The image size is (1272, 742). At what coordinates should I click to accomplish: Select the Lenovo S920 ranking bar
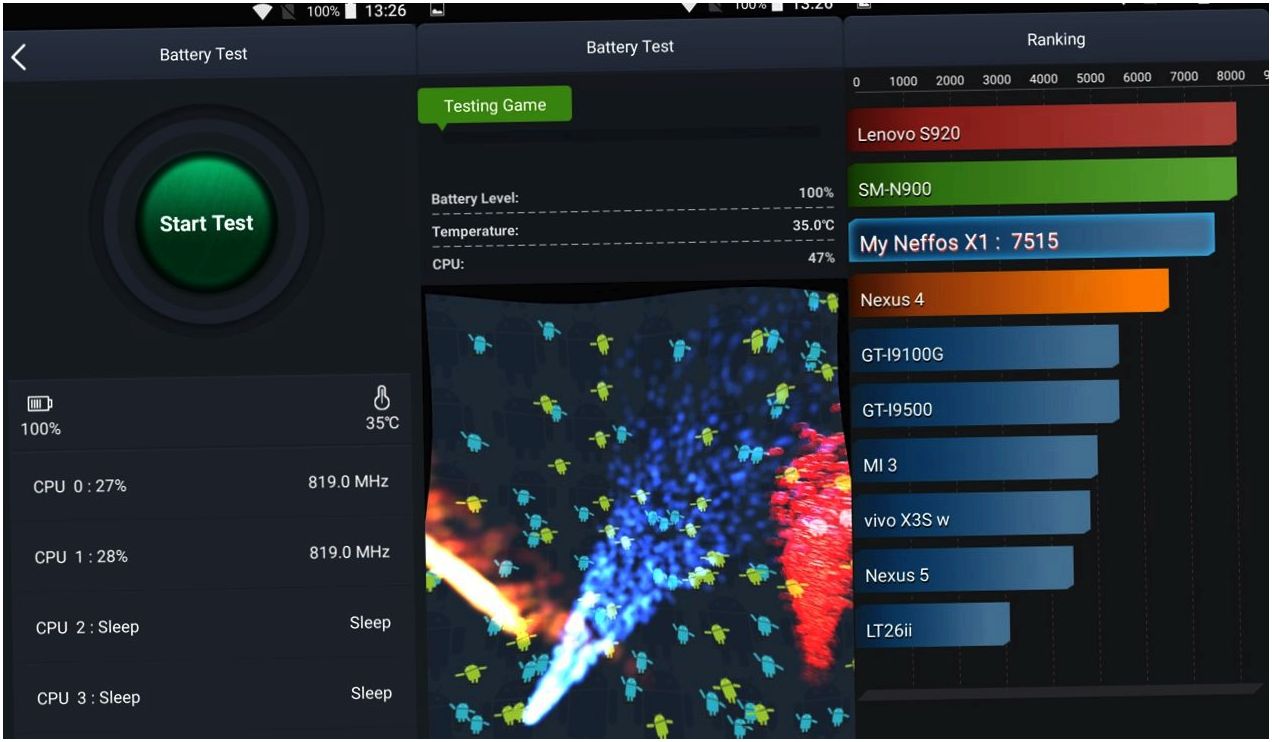(1043, 126)
